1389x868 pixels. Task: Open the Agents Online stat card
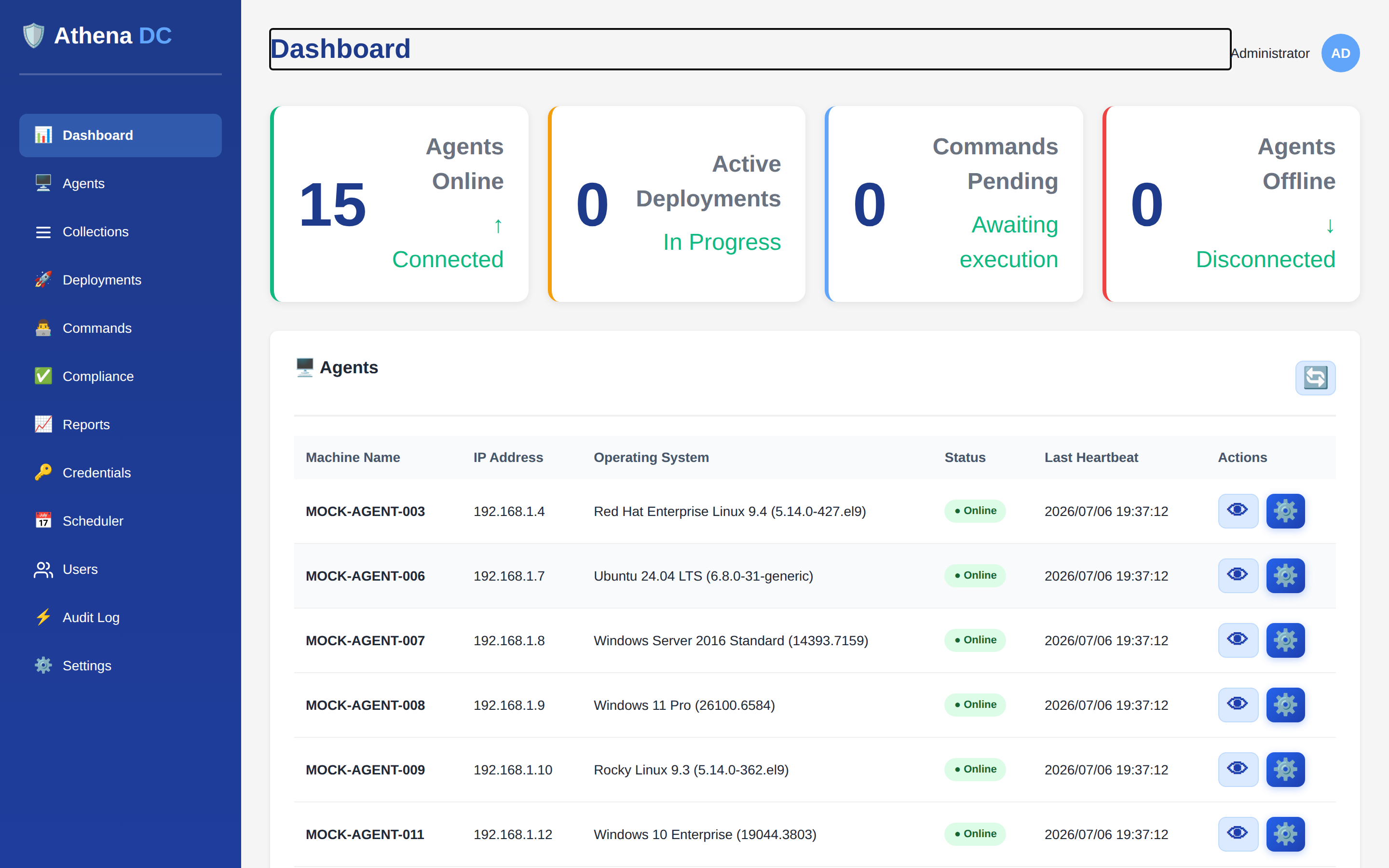click(399, 204)
